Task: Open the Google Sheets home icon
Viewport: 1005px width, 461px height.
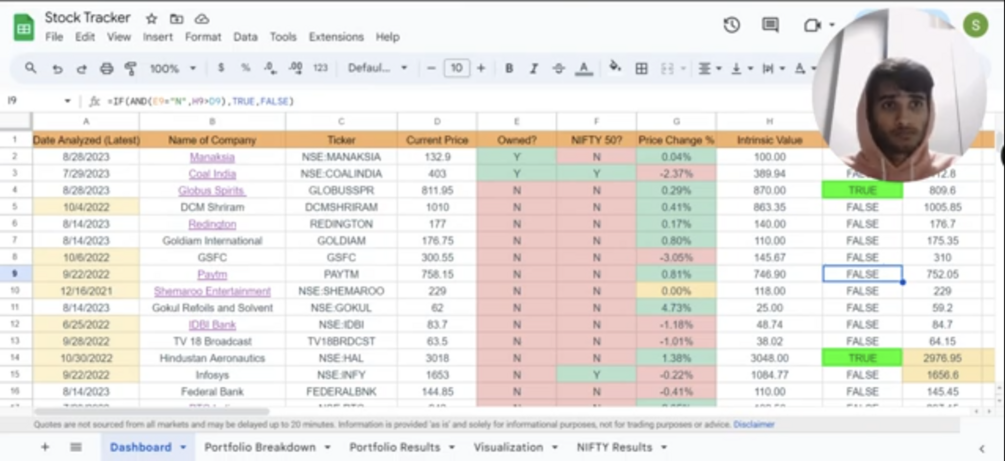Action: [x=24, y=28]
